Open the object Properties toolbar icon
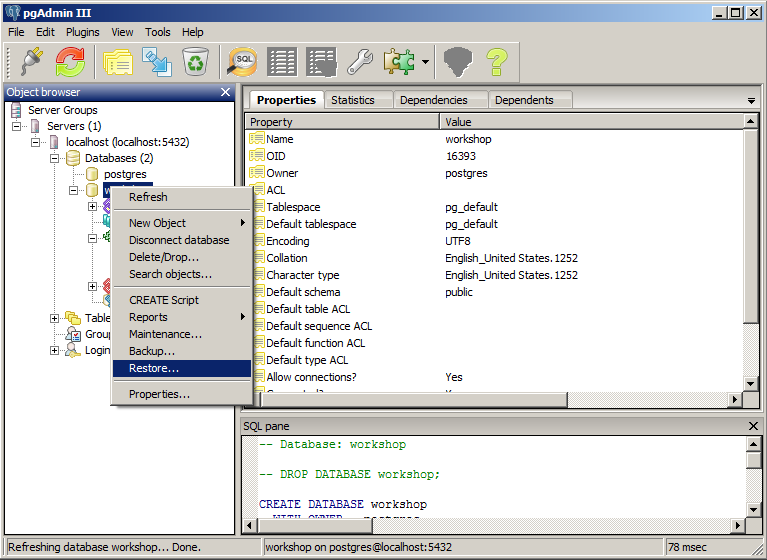Viewport: 767px width, 560px height. 118,62
